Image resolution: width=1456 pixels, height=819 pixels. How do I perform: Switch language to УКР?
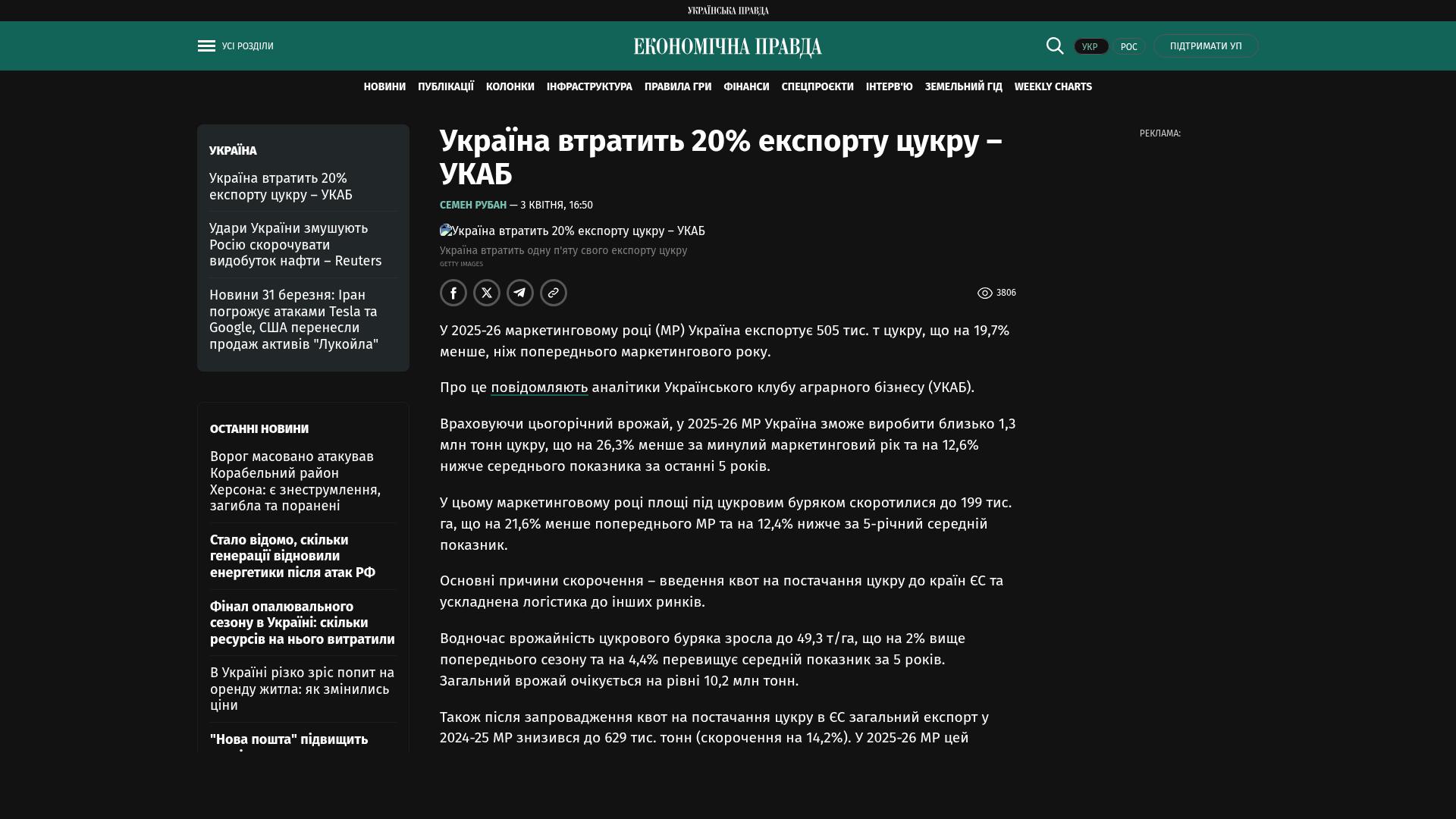(x=1090, y=47)
